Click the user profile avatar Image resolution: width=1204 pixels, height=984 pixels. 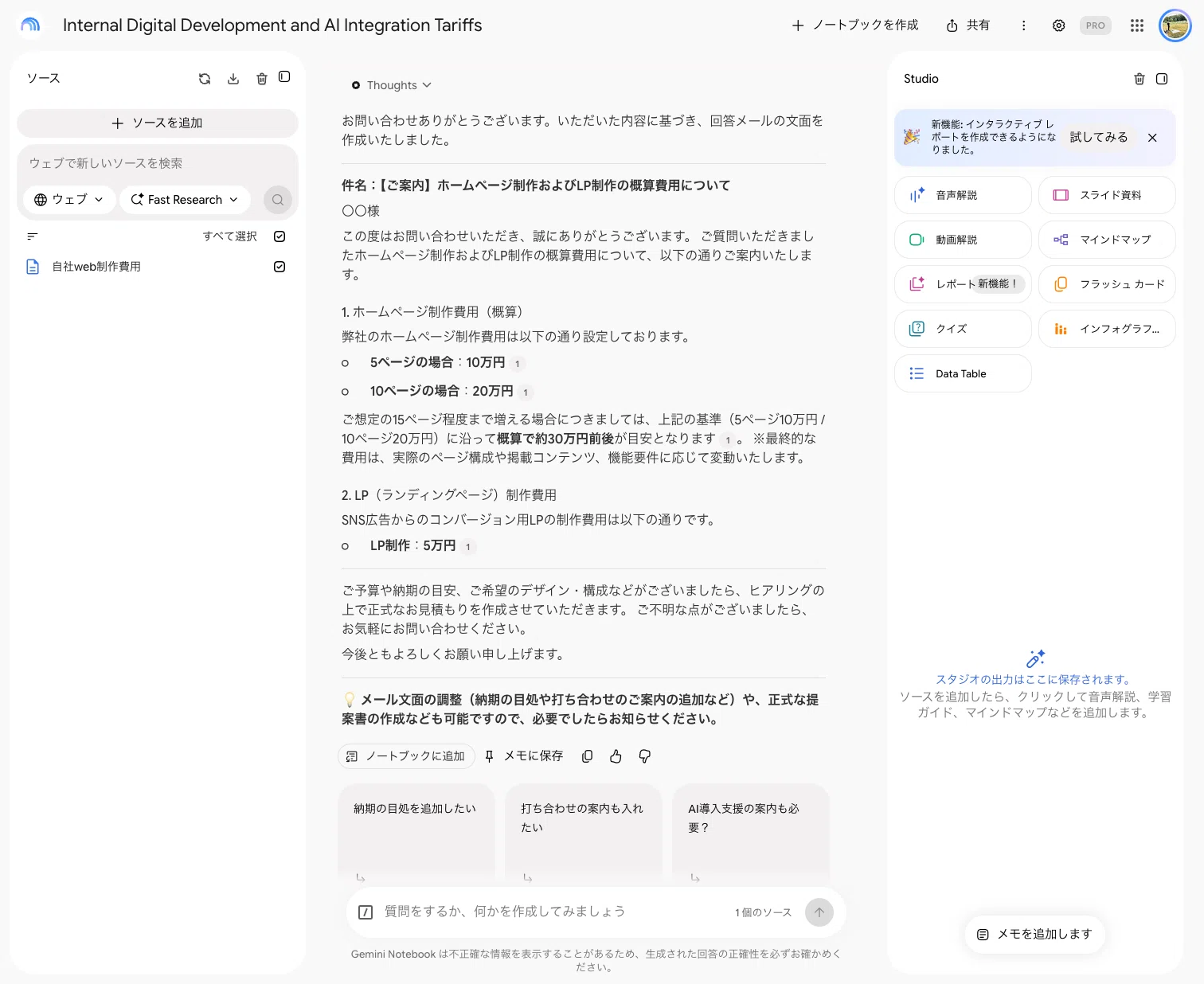(x=1175, y=25)
